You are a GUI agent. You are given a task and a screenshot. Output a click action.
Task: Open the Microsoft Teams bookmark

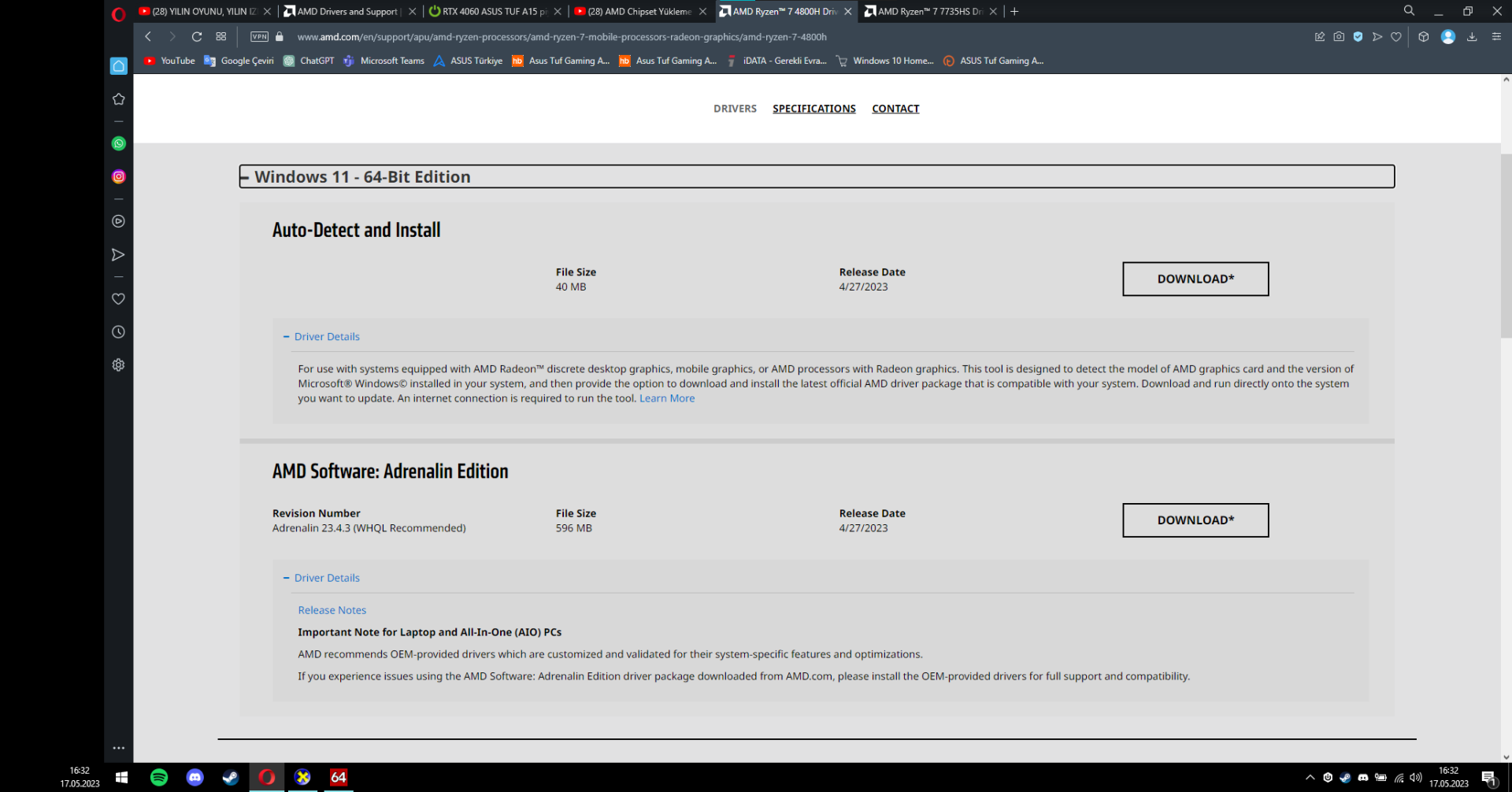tap(384, 61)
